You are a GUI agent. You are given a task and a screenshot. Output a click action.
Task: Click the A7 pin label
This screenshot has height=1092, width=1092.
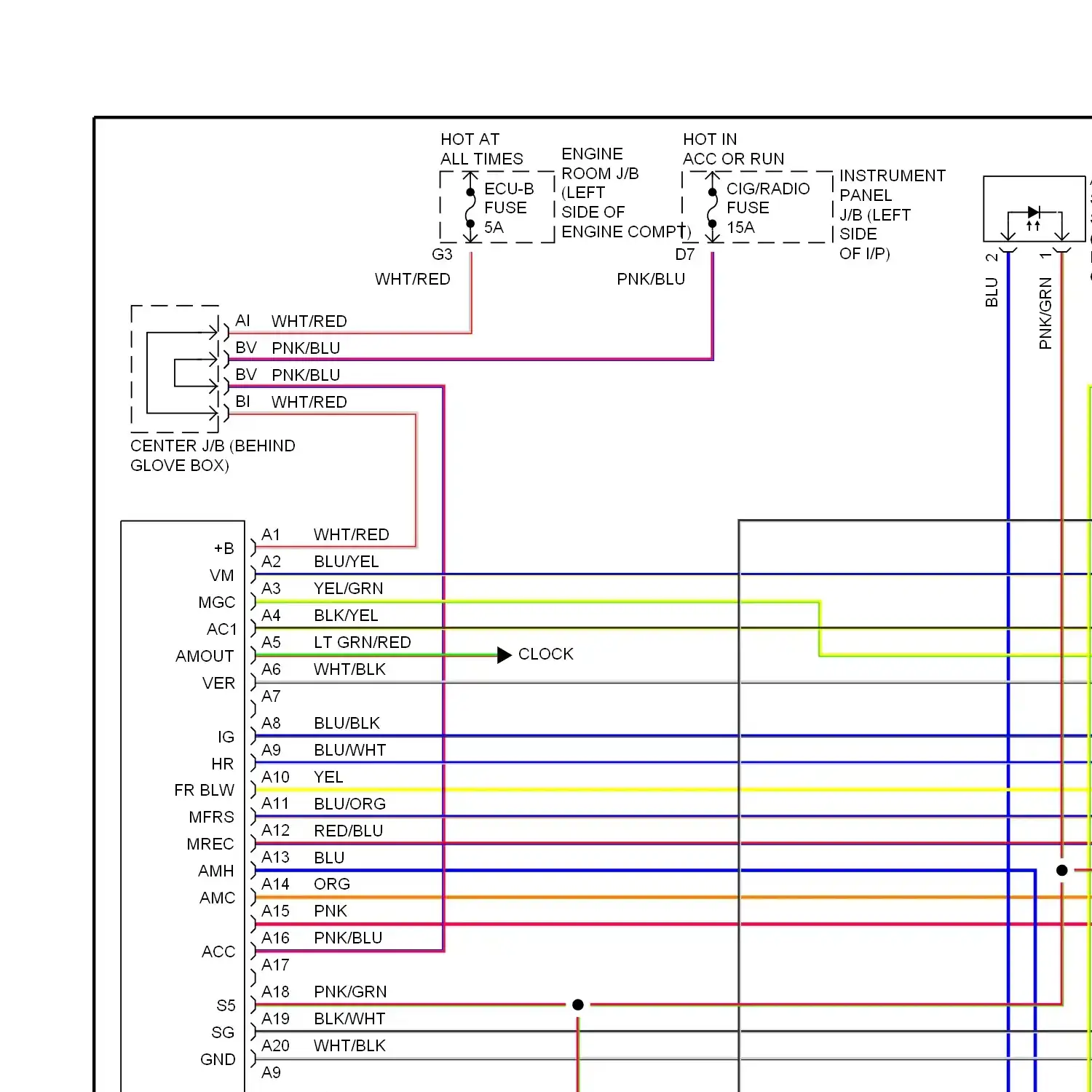click(x=271, y=697)
